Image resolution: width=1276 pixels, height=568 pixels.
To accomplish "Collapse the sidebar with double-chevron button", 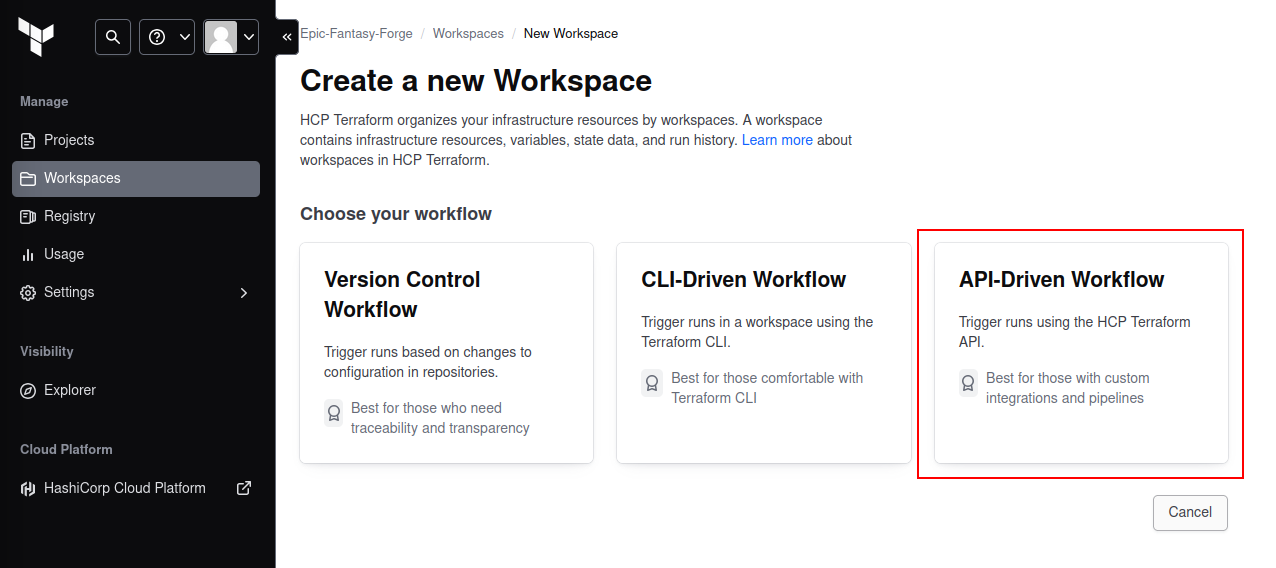I will pyautogui.click(x=287, y=37).
